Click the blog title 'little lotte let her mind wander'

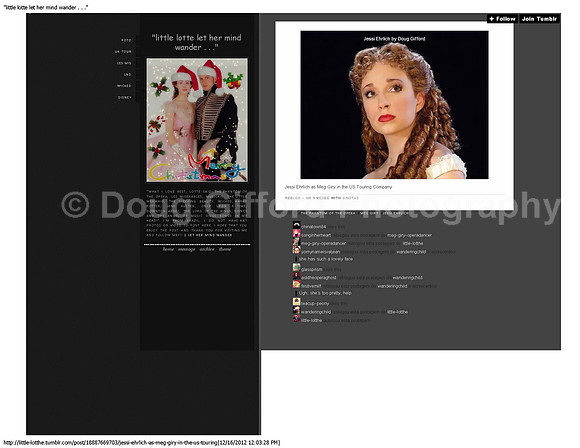[x=196, y=43]
